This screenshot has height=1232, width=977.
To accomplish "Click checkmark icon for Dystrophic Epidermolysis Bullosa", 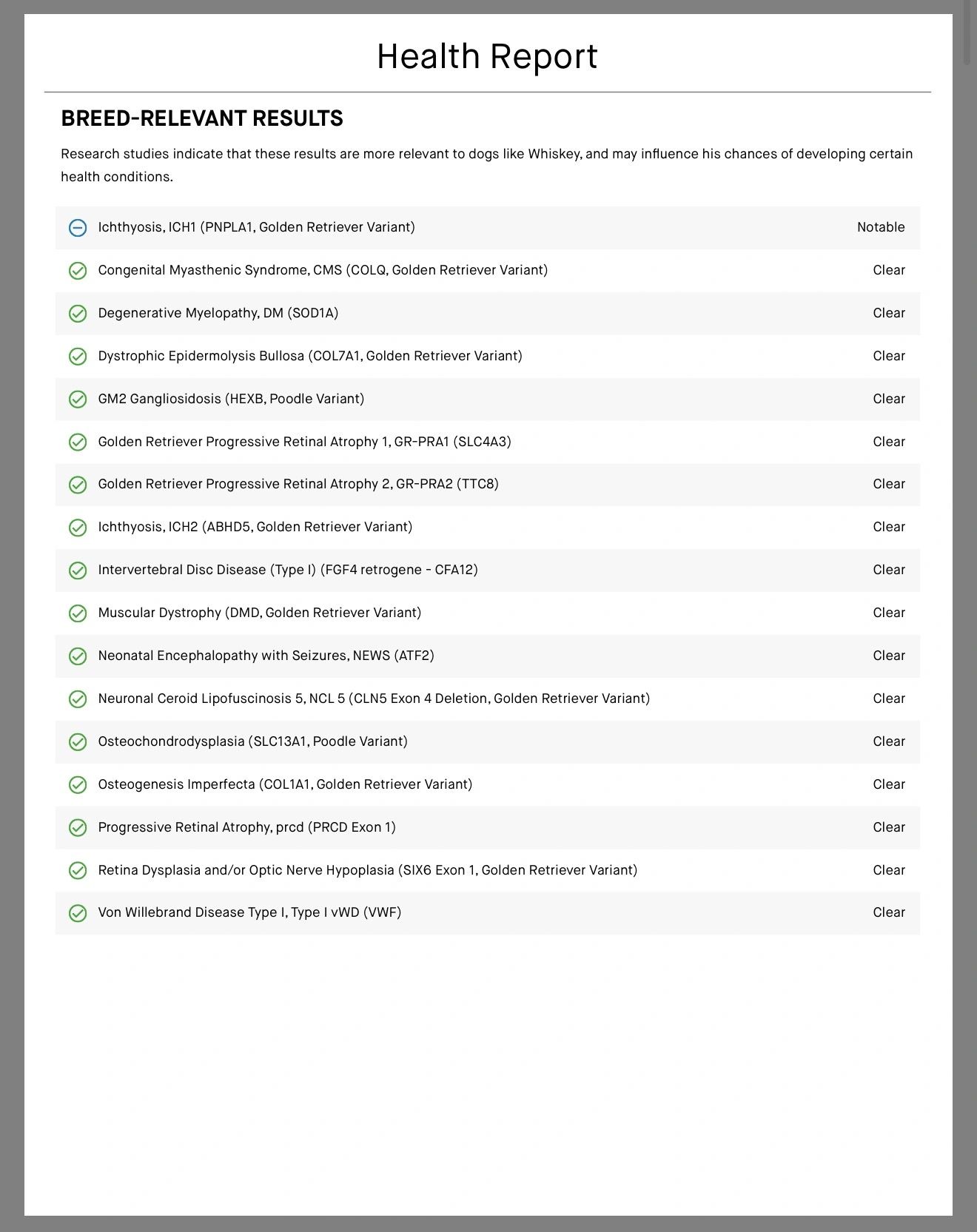I will point(78,357).
